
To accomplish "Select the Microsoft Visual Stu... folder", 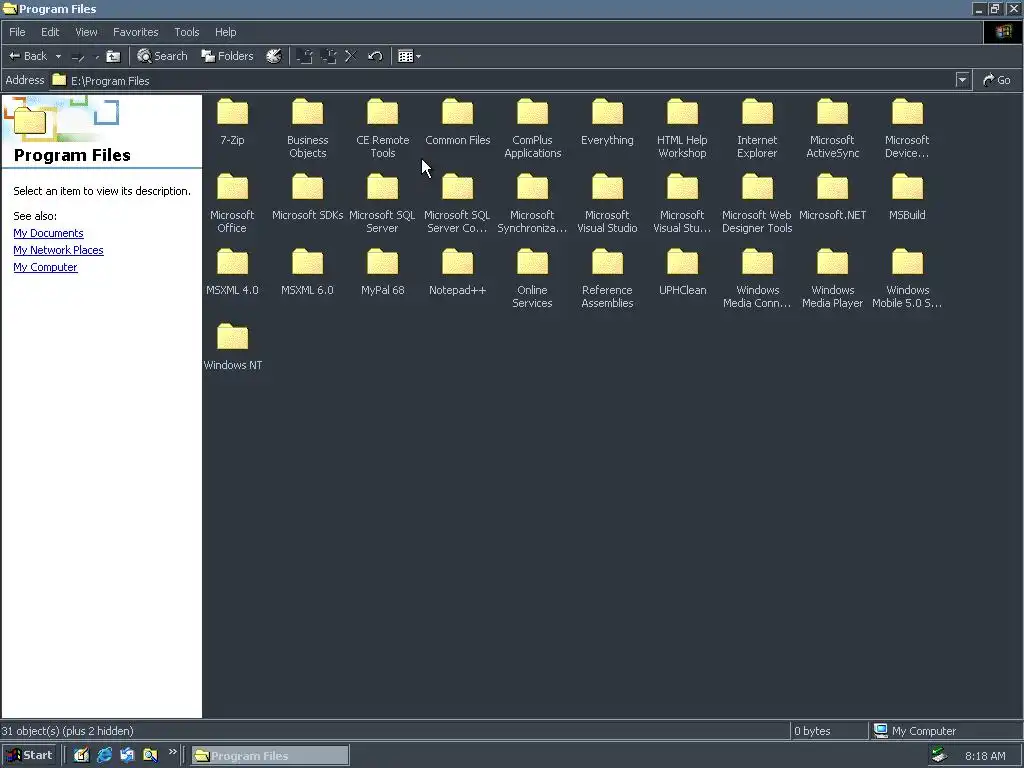I will point(682,204).
